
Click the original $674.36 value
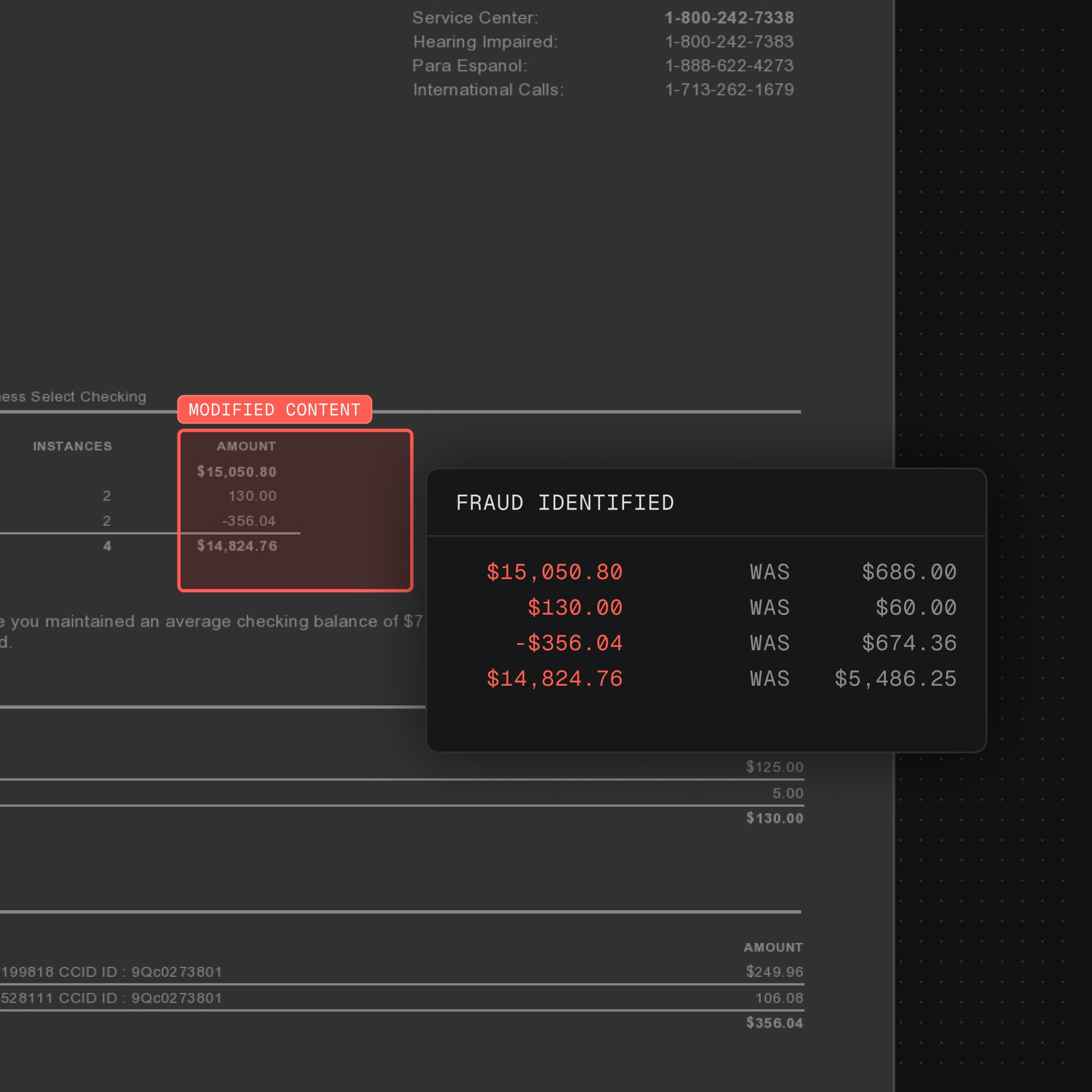[909, 643]
